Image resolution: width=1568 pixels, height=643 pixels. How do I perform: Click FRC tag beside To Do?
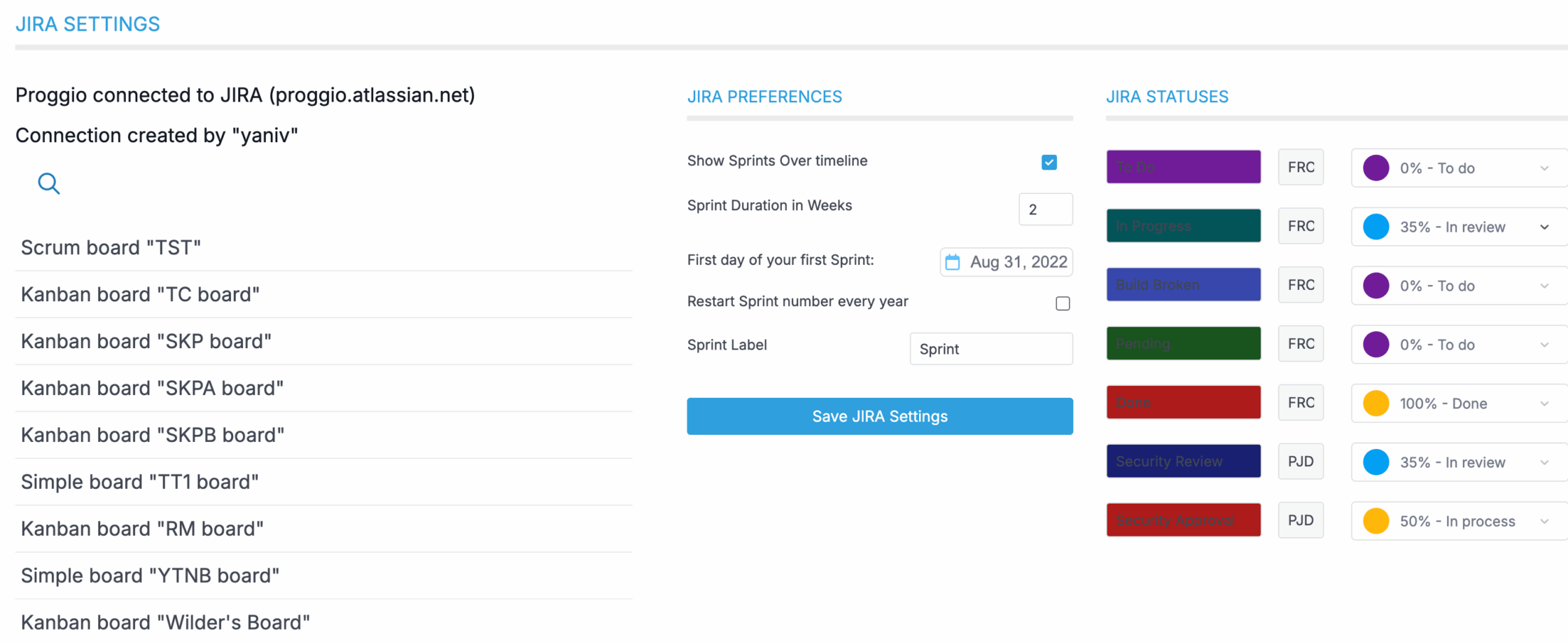pos(1301,167)
